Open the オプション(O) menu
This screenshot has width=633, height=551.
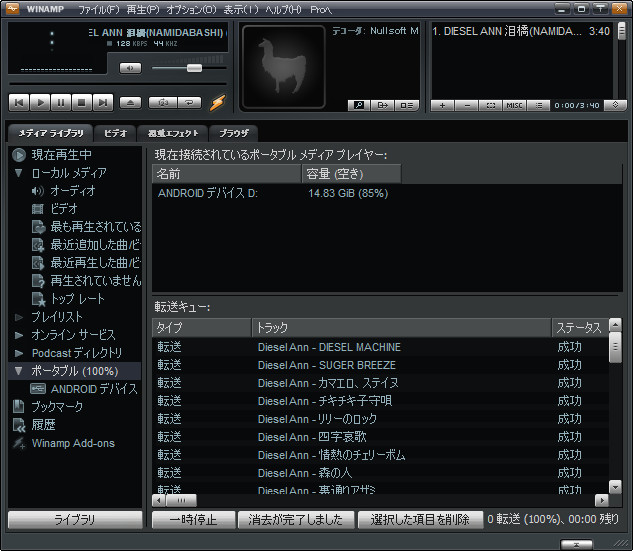click(191, 9)
